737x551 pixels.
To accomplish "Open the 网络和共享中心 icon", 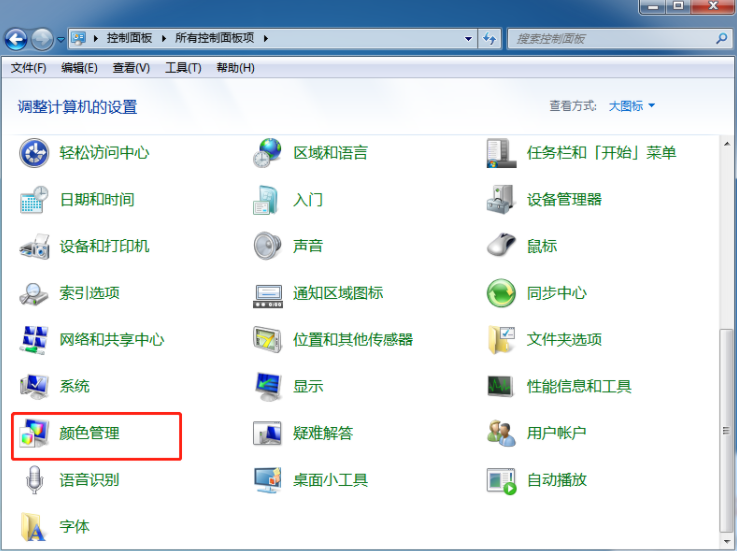I will pyautogui.click(x=35, y=340).
